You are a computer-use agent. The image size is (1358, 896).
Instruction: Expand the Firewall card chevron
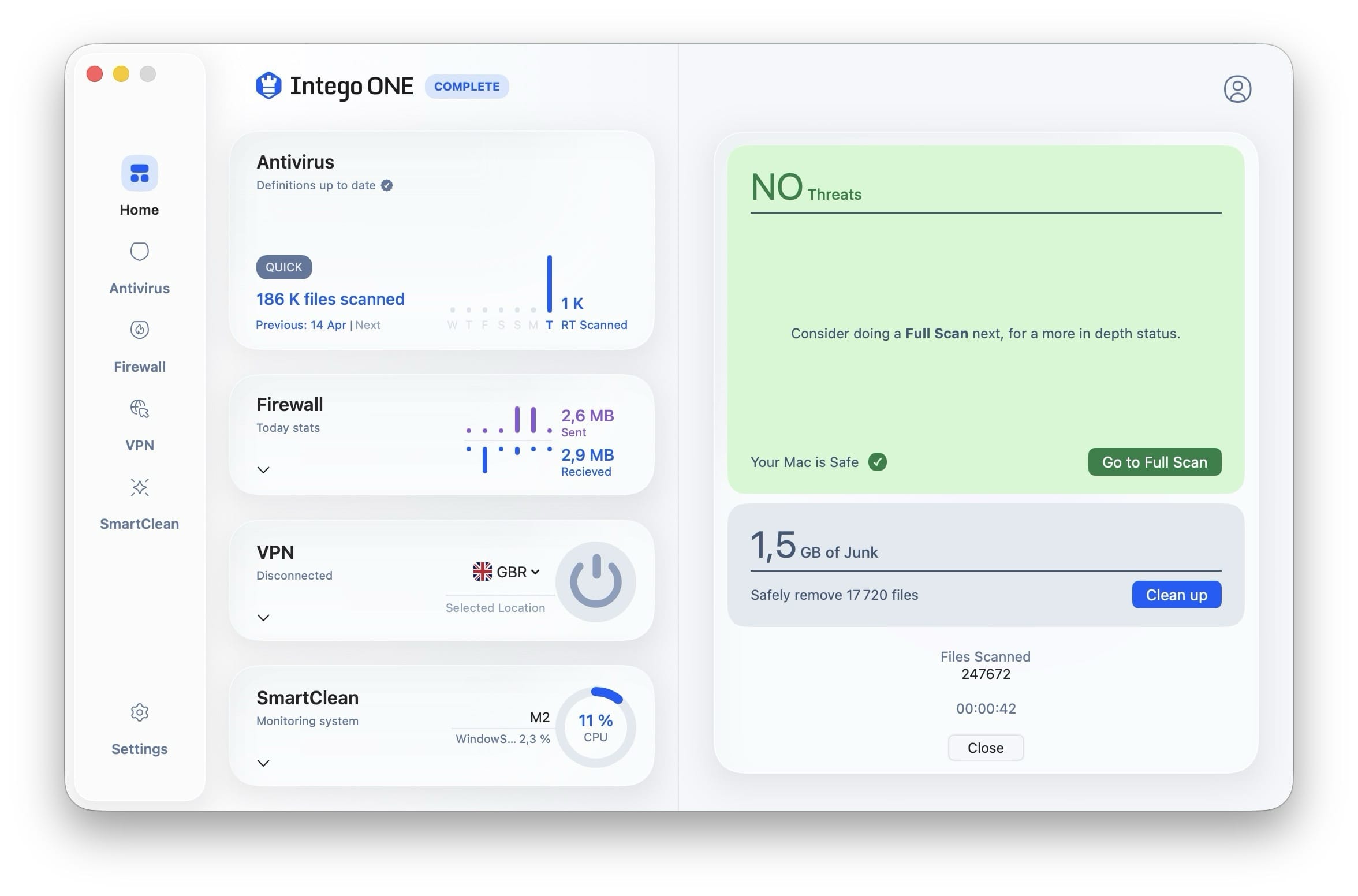(263, 470)
